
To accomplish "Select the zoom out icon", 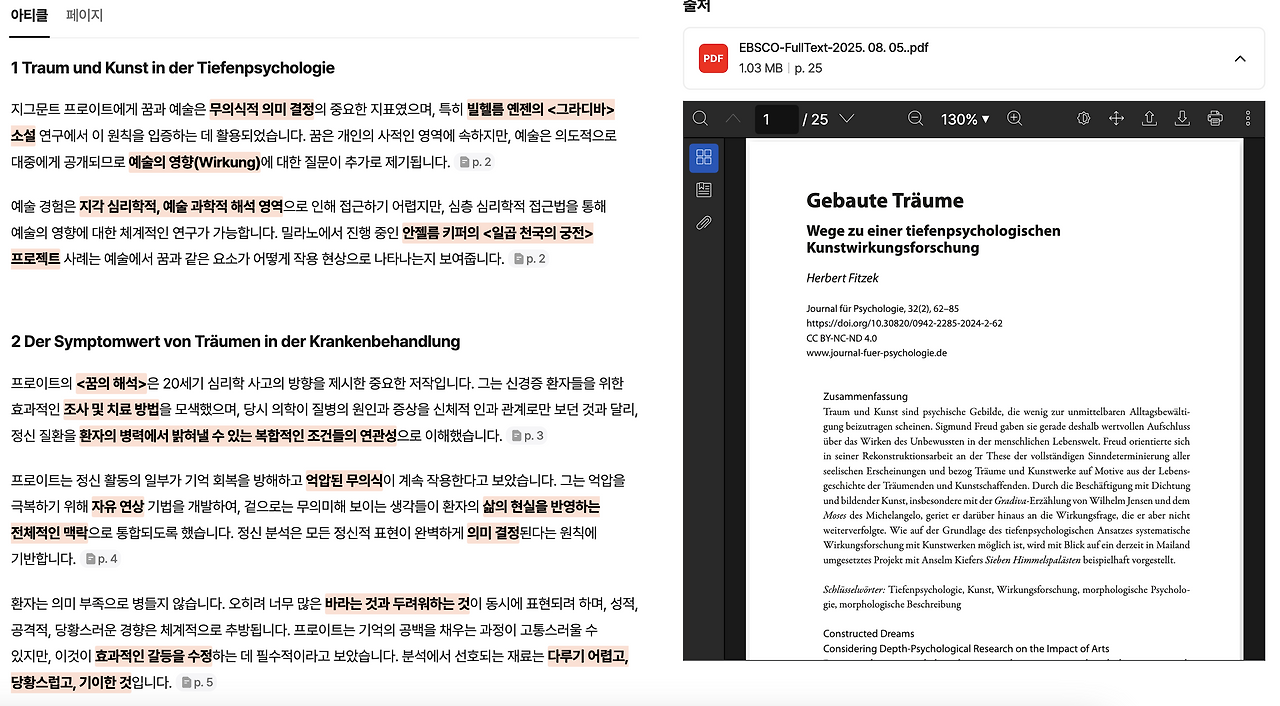I will [915, 118].
